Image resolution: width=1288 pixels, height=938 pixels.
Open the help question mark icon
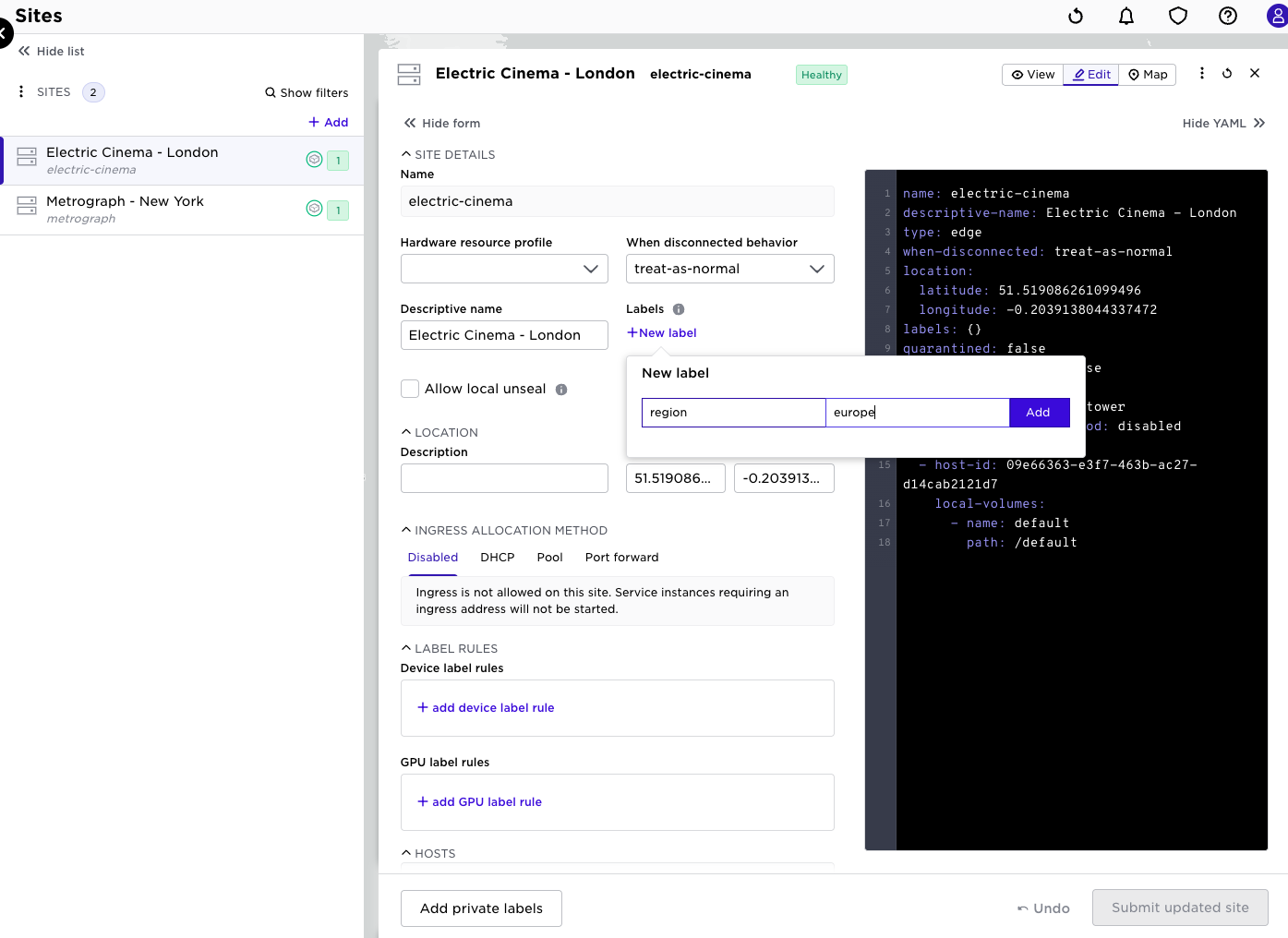pos(1228,16)
